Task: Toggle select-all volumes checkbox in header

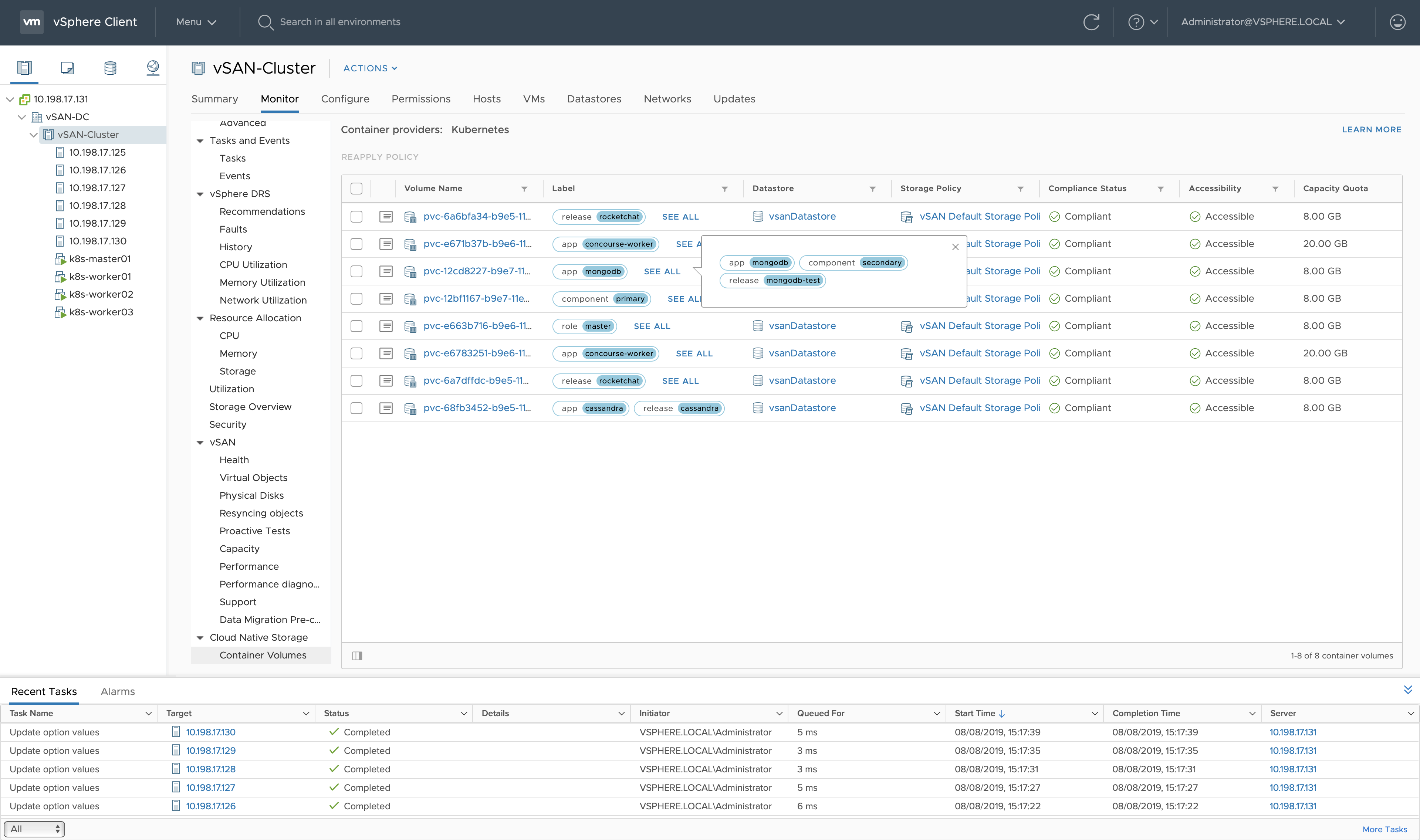Action: [356, 189]
